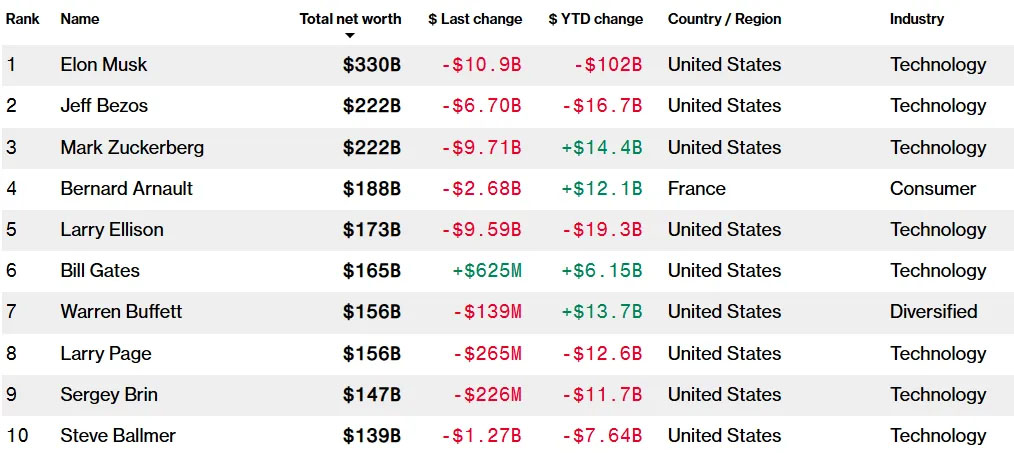Screen dimensions: 1014x453
Task: Select the Industry column header
Action: click(x=917, y=19)
